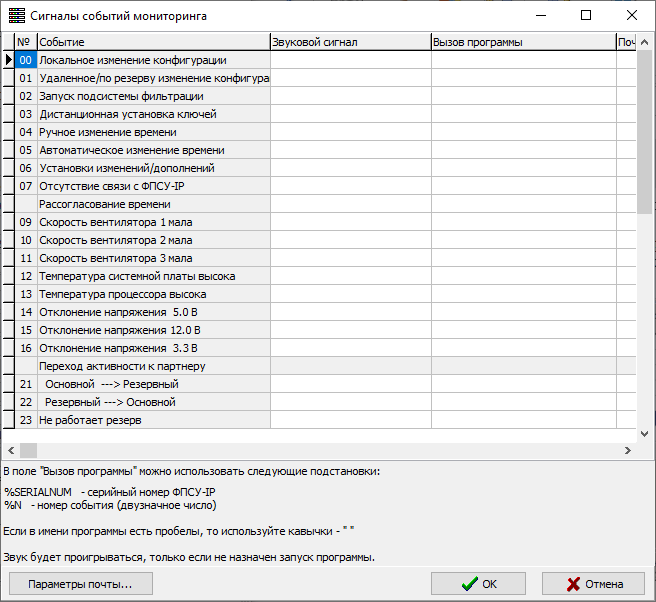Select Звуковой сигнал cell for Температура процессора высока
Image resolution: width=656 pixels, height=602 pixels.
click(350, 294)
